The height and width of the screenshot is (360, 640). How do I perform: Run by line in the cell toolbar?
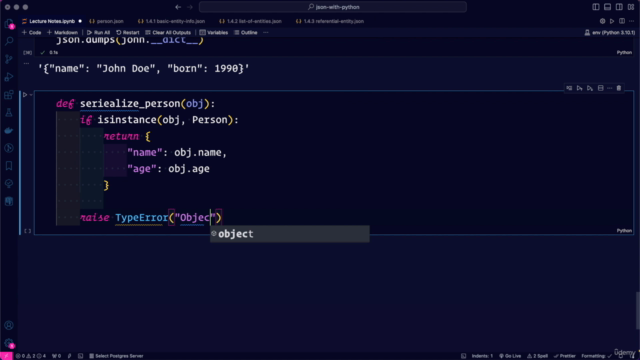pyautogui.click(x=569, y=88)
